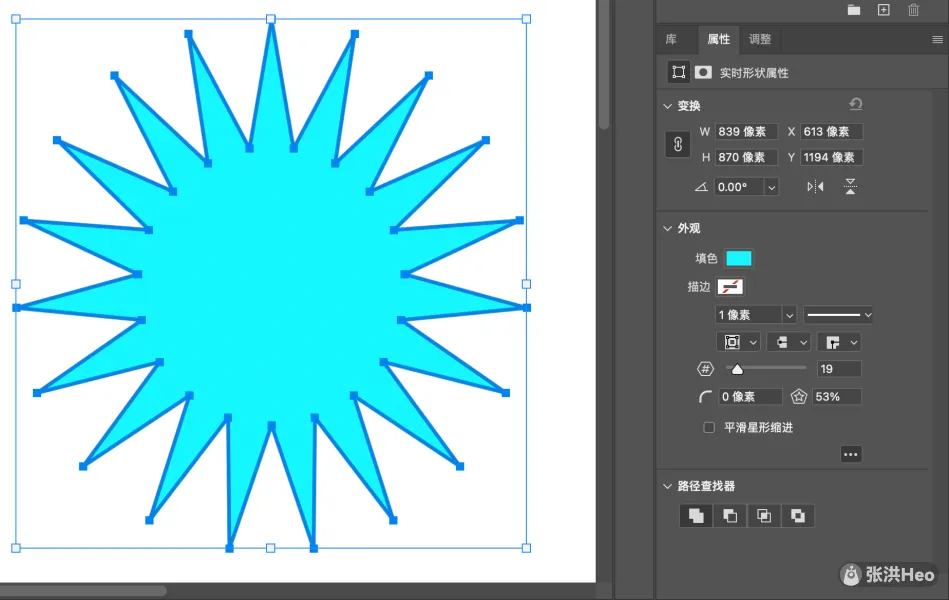The width and height of the screenshot is (949, 600).
Task: Click the cyan 填色 fill swatch
Action: coord(738,259)
